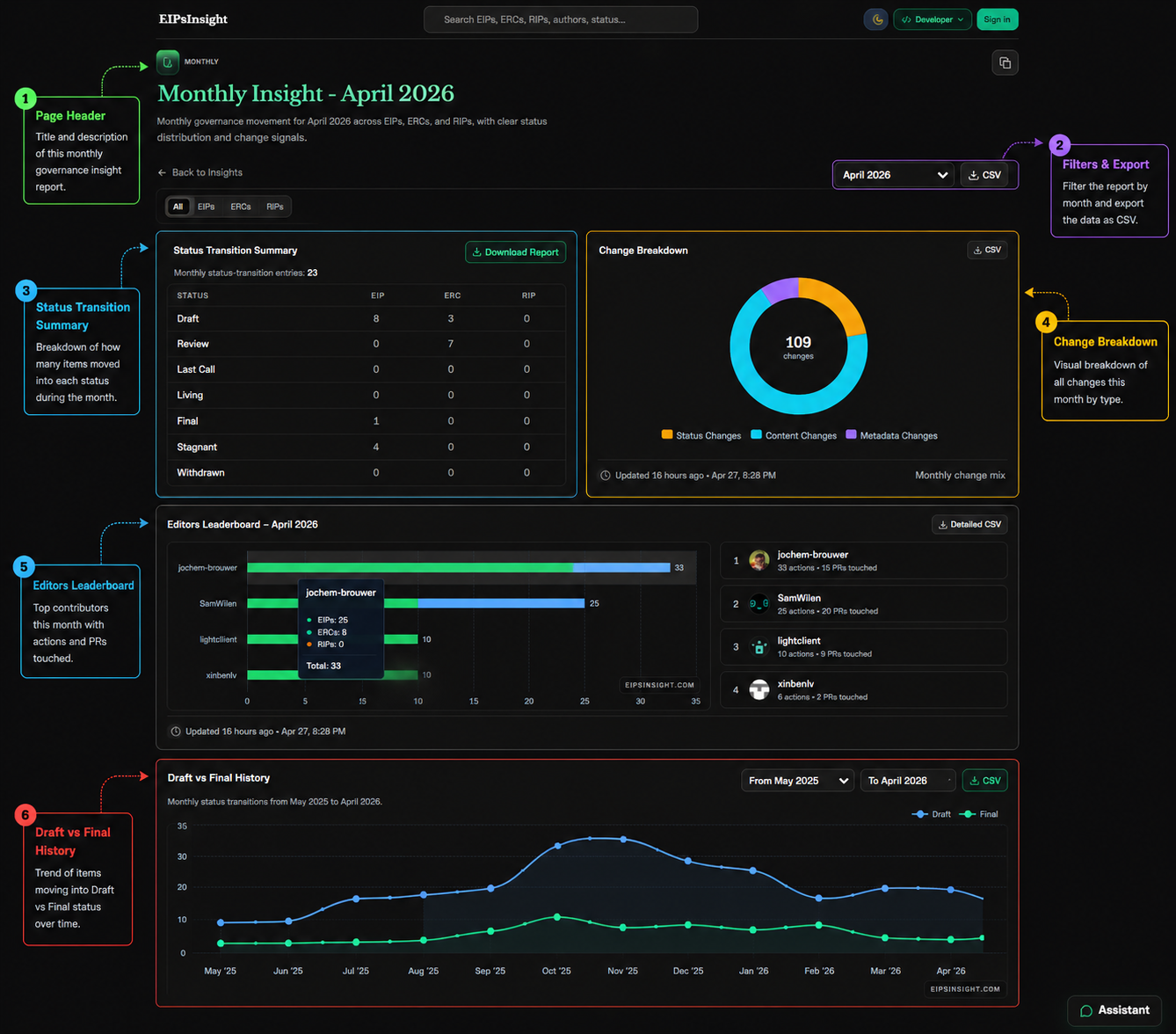1176x1034 pixels.
Task: Toggle Final series in chart legend
Action: coord(980,814)
